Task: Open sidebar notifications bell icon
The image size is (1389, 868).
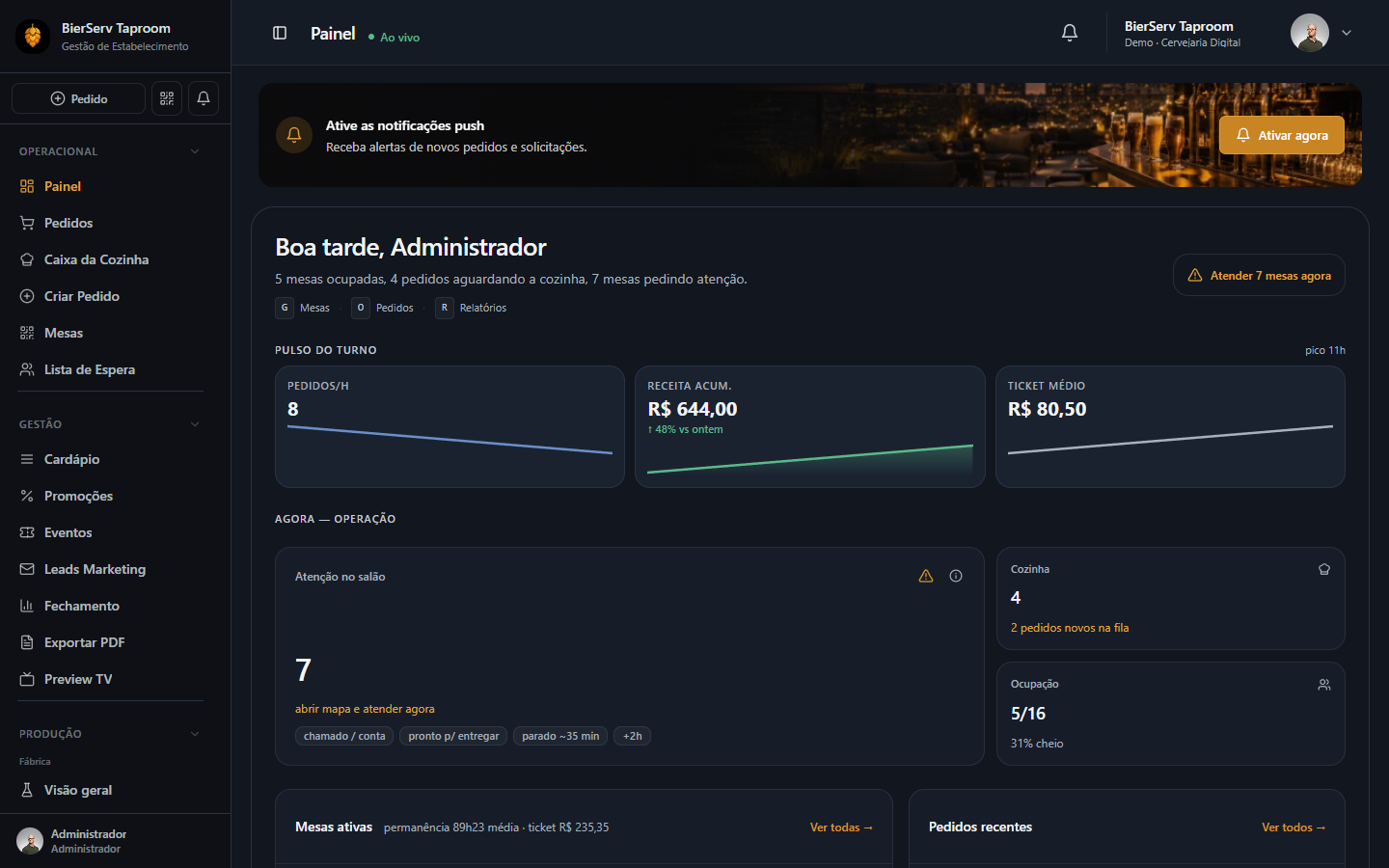Action: [x=204, y=98]
